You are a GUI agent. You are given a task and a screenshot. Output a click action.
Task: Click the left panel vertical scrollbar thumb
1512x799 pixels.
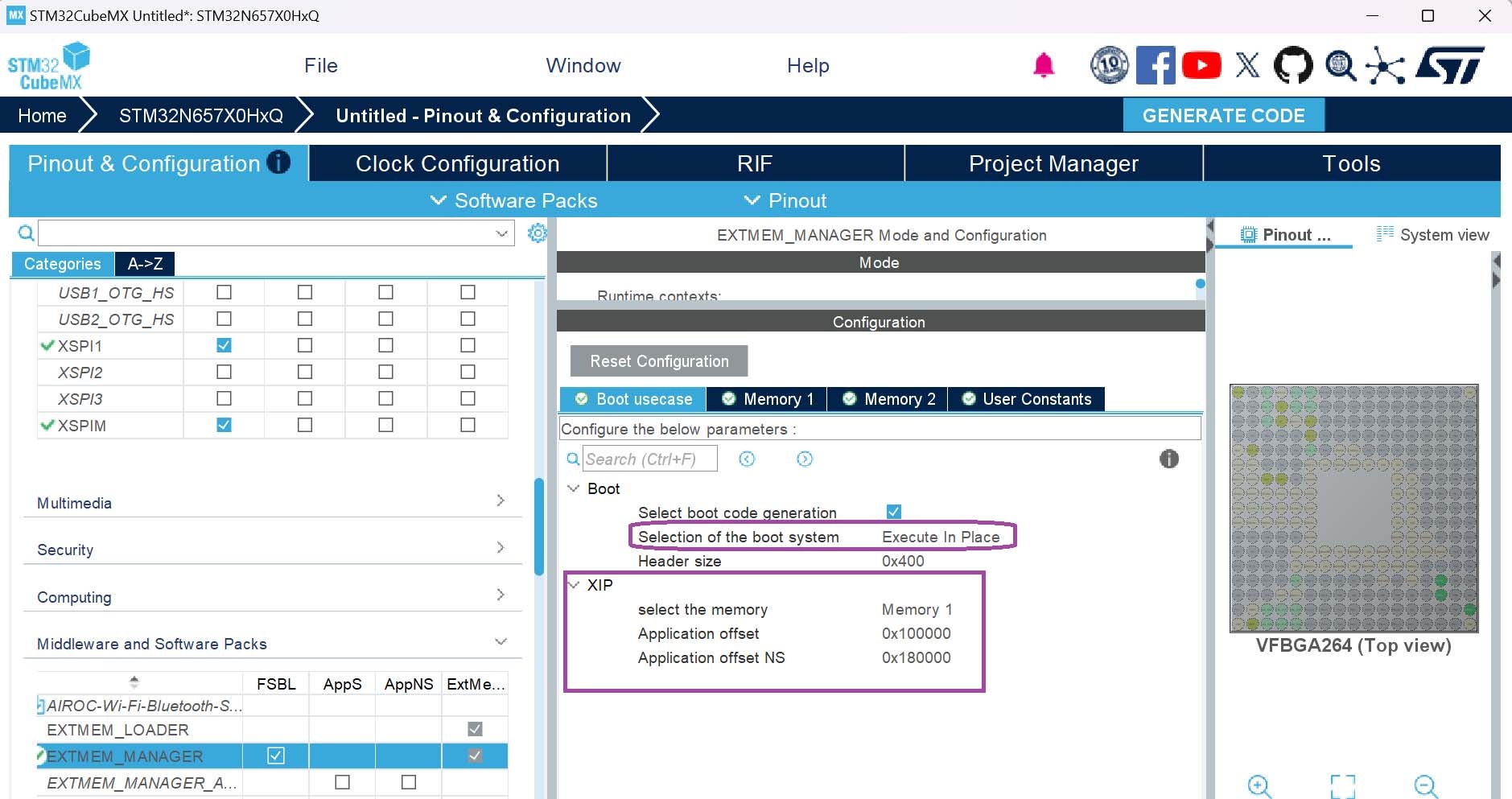[539, 527]
